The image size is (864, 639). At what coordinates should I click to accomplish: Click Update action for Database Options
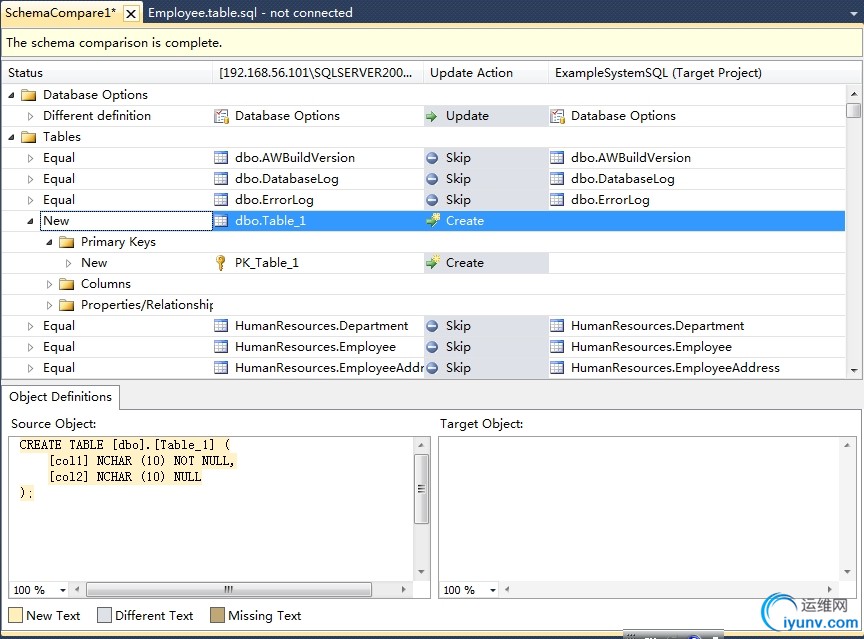coord(486,116)
